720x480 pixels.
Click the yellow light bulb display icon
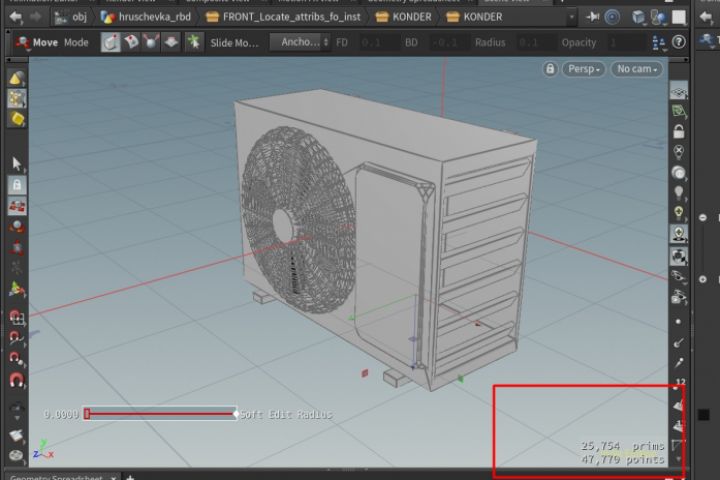[679, 213]
